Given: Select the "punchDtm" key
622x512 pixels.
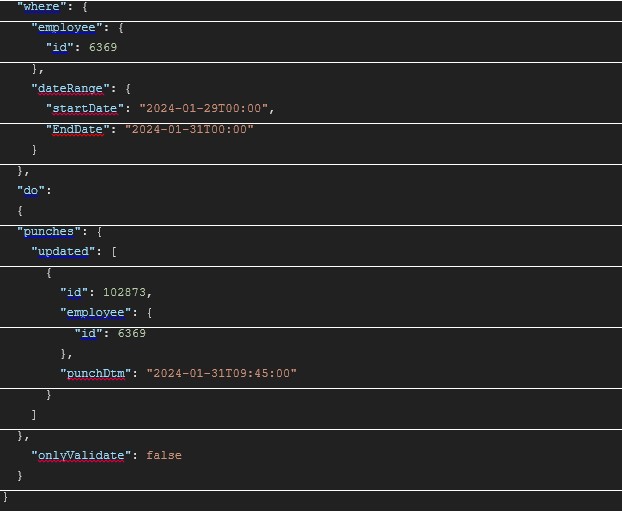Looking at the screenshot, I should tap(95, 373).
